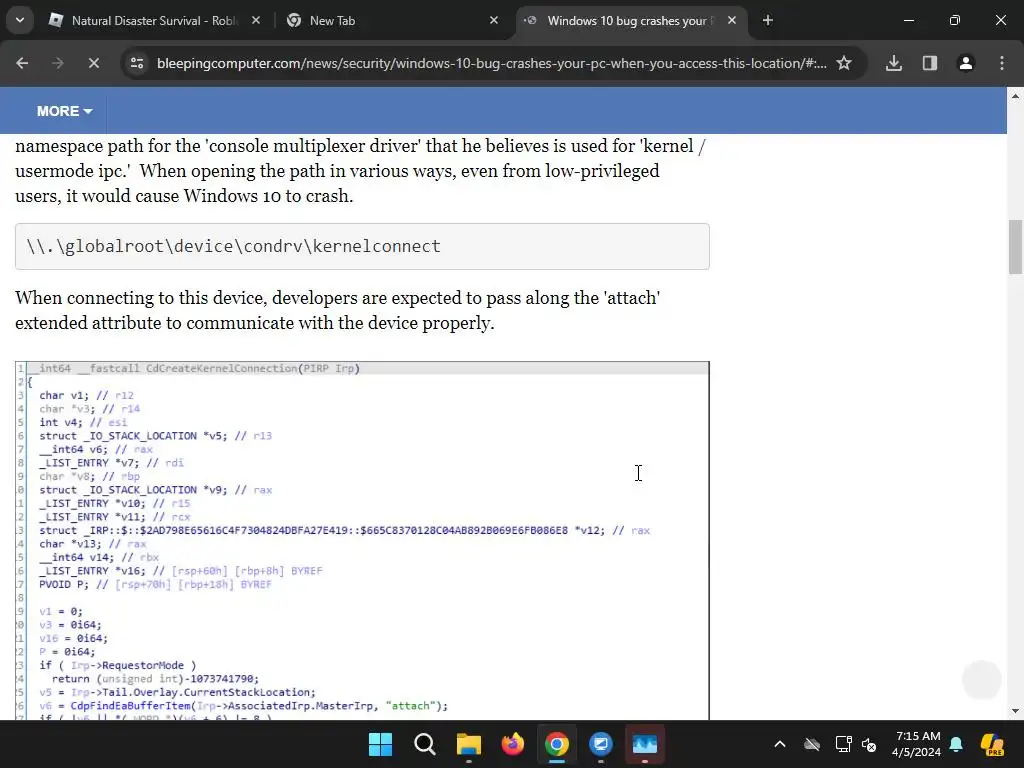This screenshot has width=1024, height=768.
Task: Open File Explorer from taskbar
Action: tap(468, 744)
